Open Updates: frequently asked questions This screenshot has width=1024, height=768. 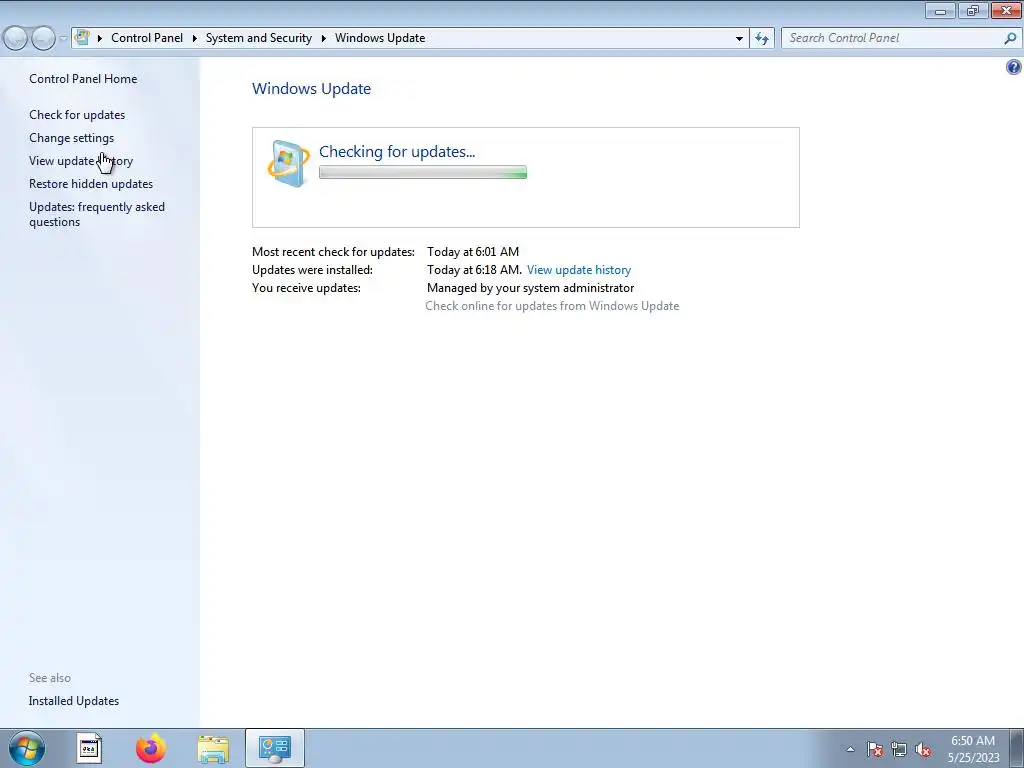point(97,214)
